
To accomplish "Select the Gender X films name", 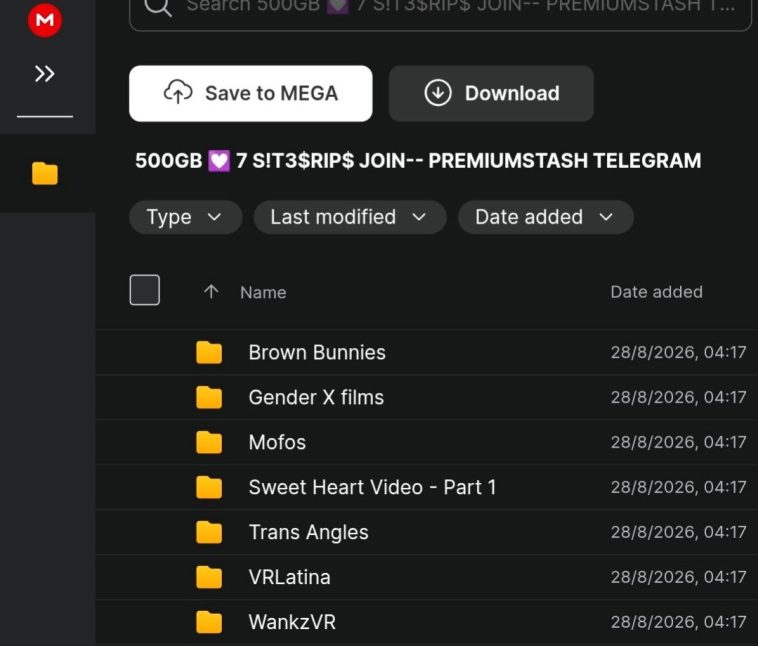I will click(316, 397).
